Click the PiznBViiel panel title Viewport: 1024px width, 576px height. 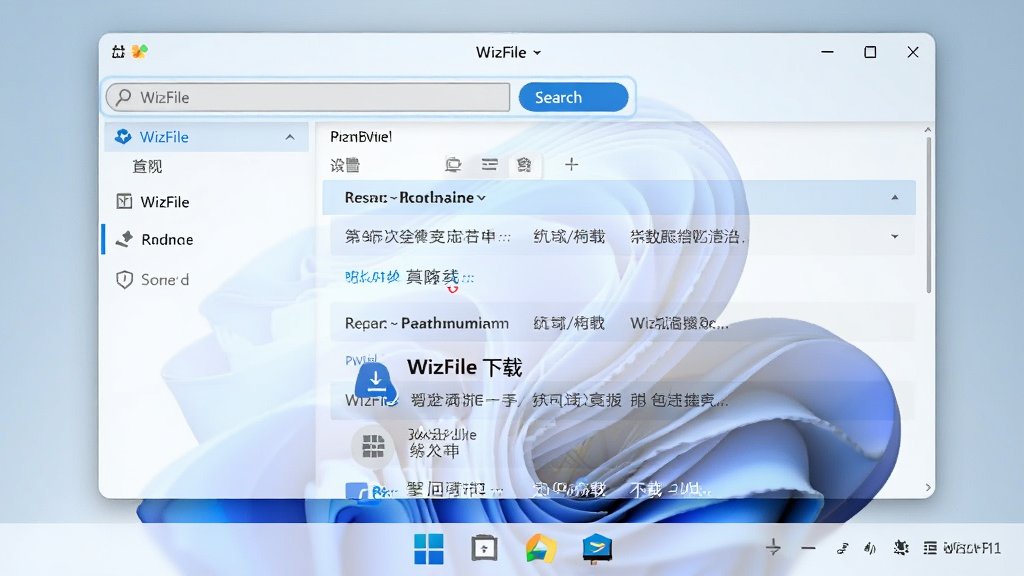point(361,136)
